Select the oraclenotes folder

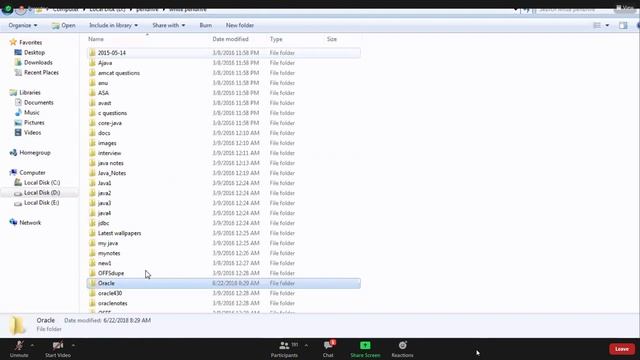pos(224,303)
